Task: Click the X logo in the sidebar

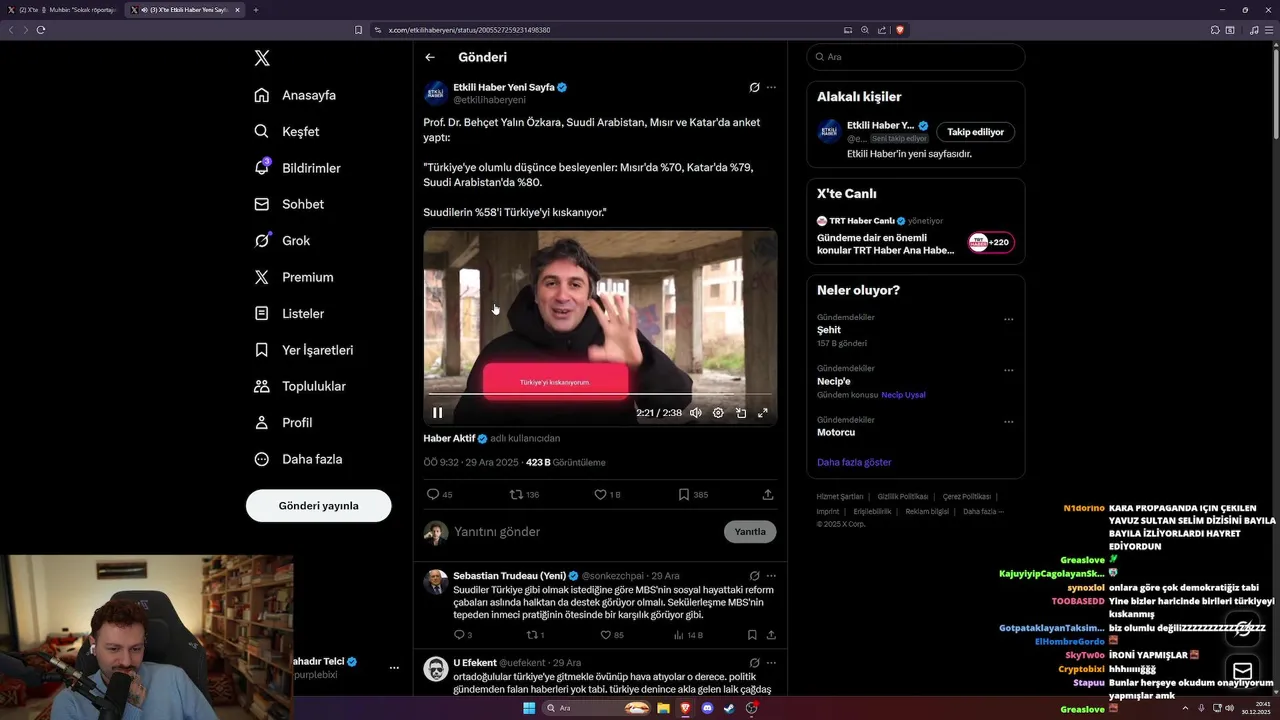Action: coord(262,58)
